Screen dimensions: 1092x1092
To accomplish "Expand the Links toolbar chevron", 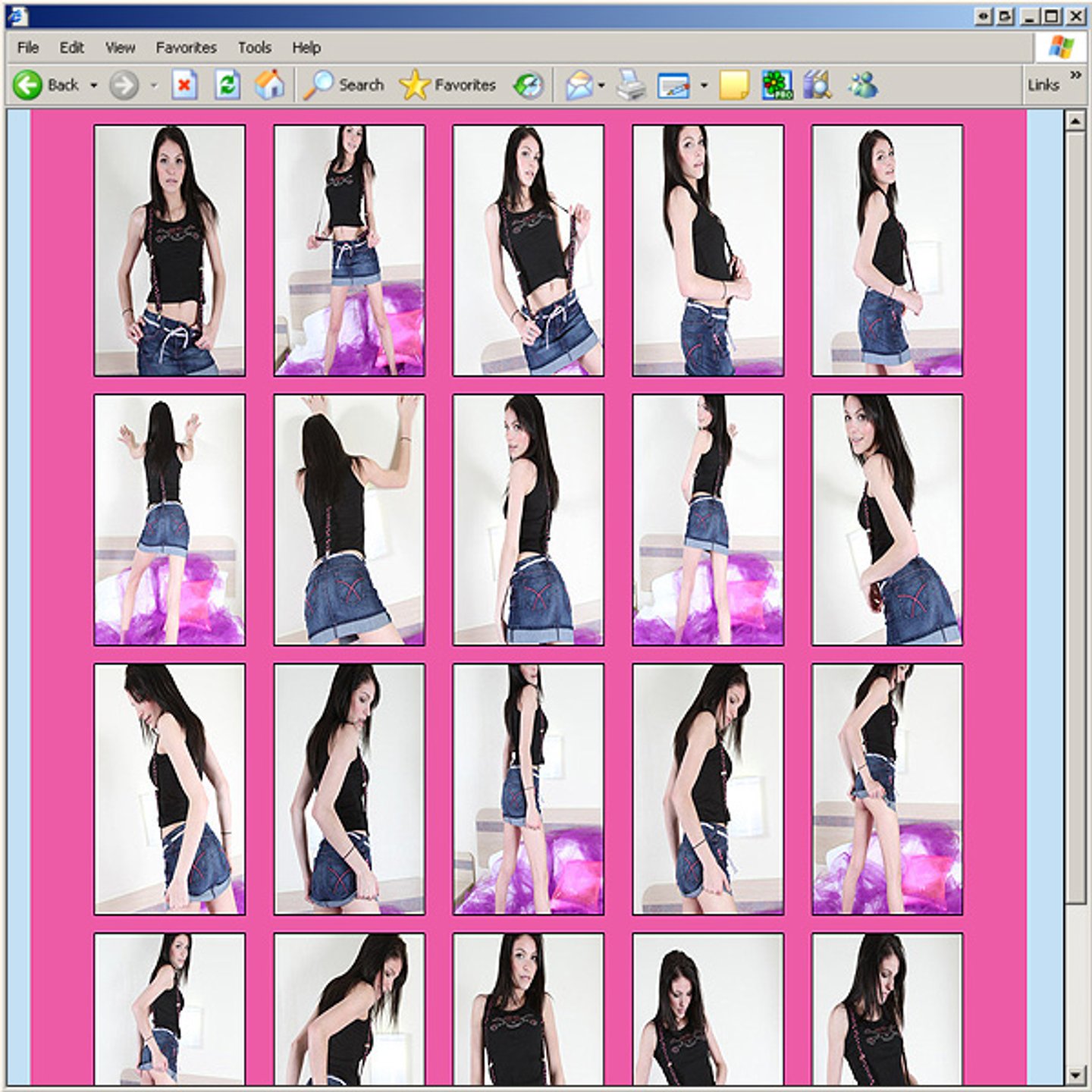I will coord(1075,75).
